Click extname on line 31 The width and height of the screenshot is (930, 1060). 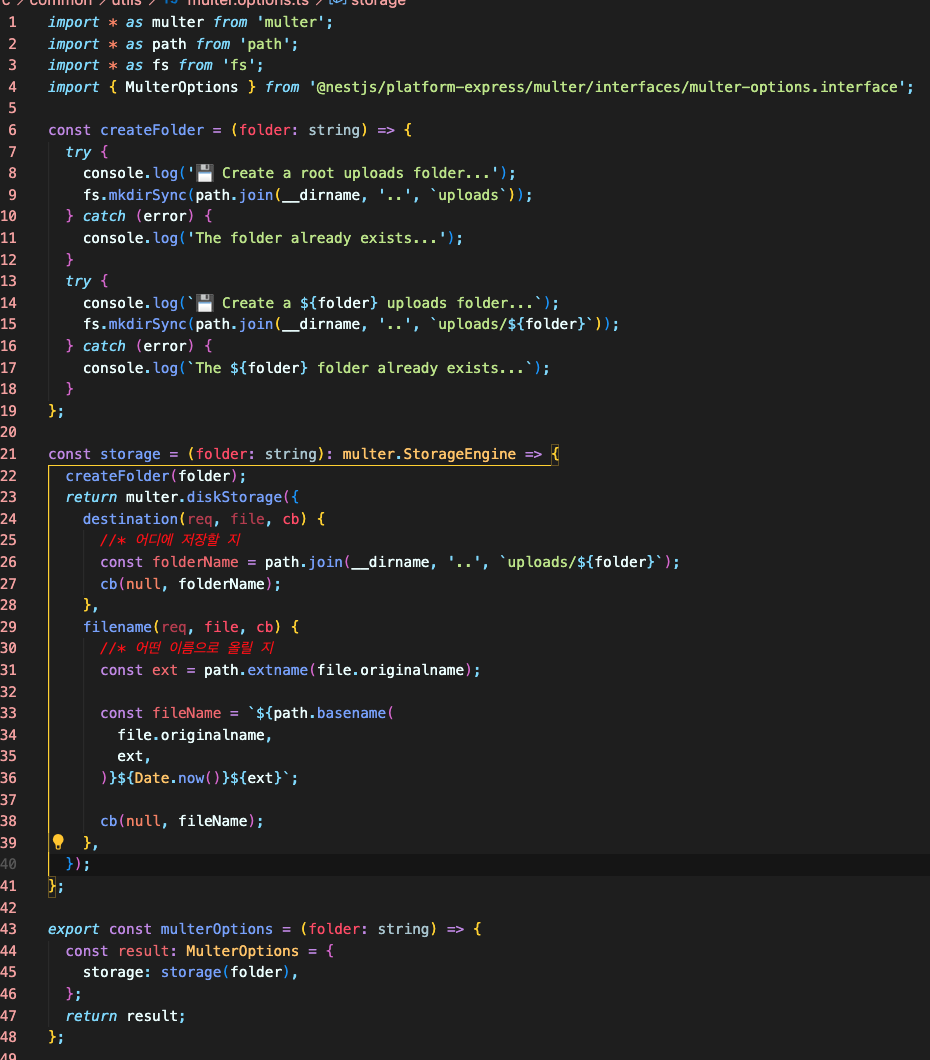pyautogui.click(x=278, y=671)
